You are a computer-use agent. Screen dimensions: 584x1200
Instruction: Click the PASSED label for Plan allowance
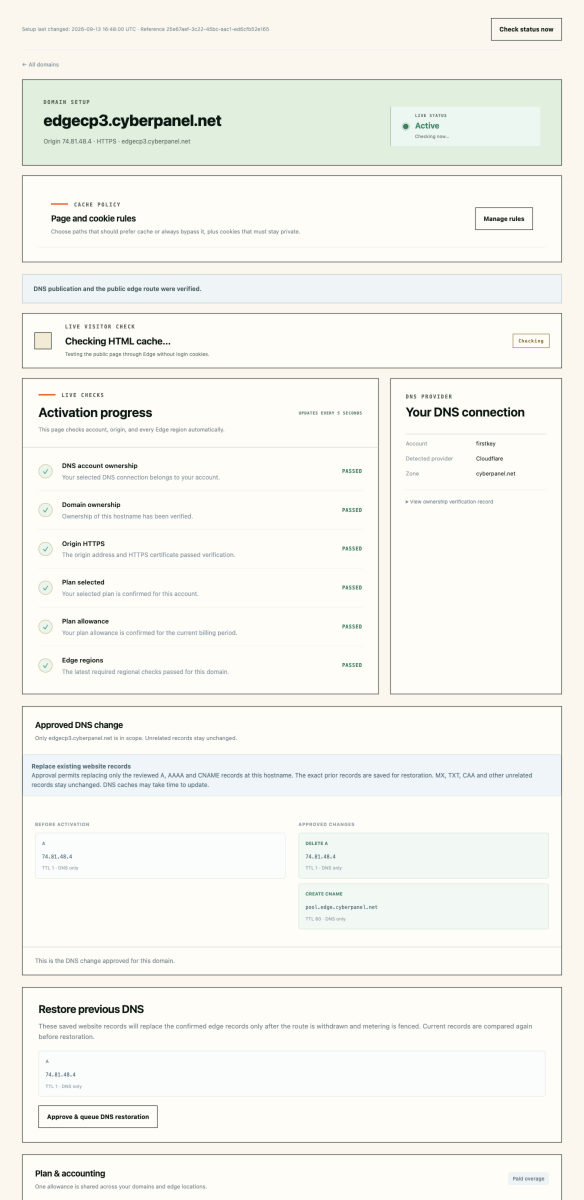point(352,627)
